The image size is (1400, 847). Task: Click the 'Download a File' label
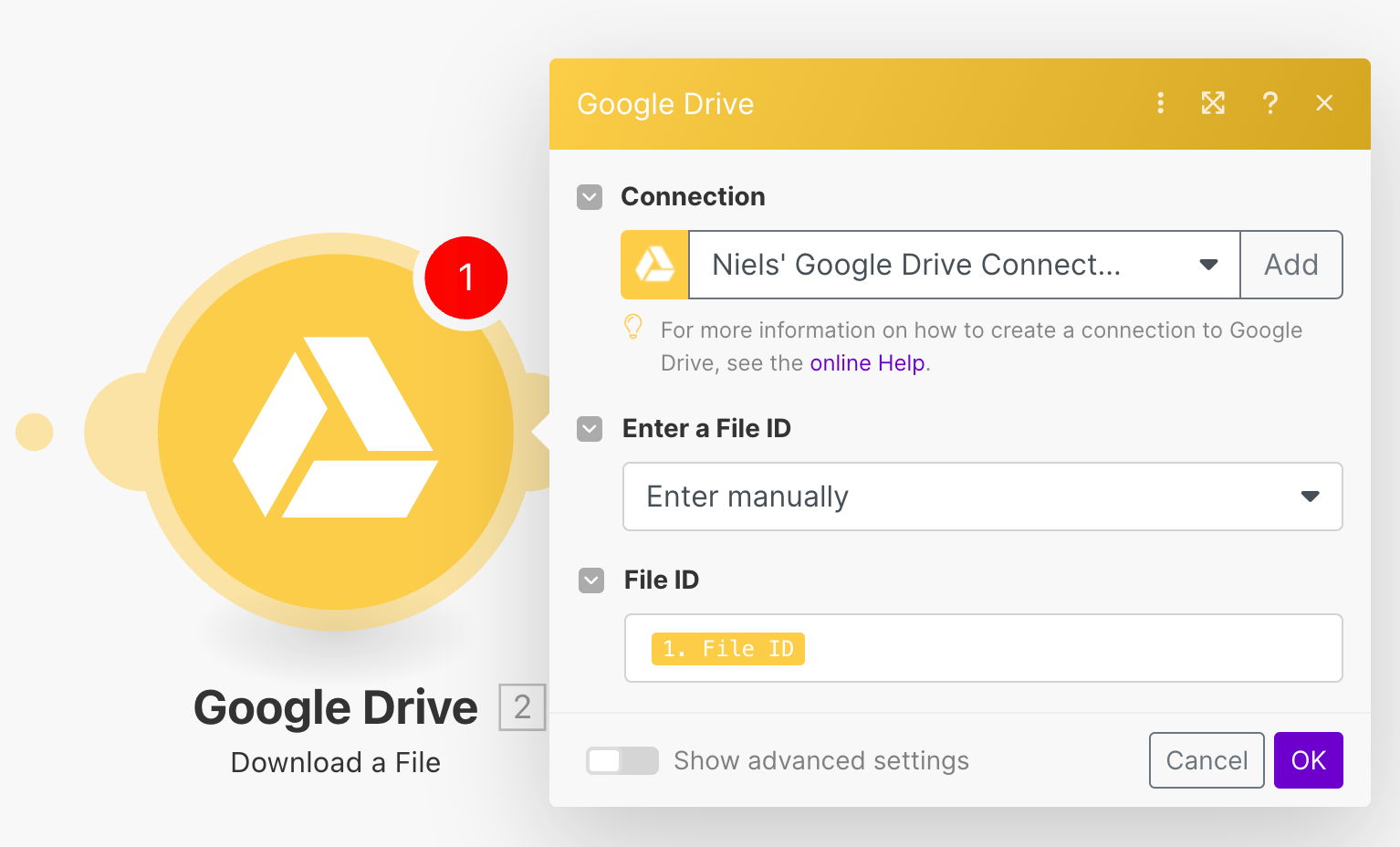click(x=336, y=762)
